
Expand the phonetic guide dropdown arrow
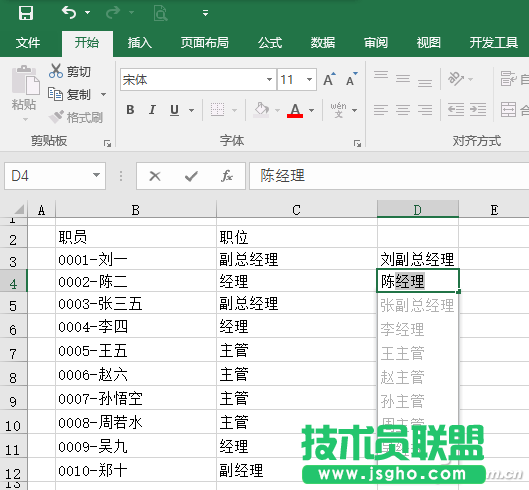[x=355, y=110]
